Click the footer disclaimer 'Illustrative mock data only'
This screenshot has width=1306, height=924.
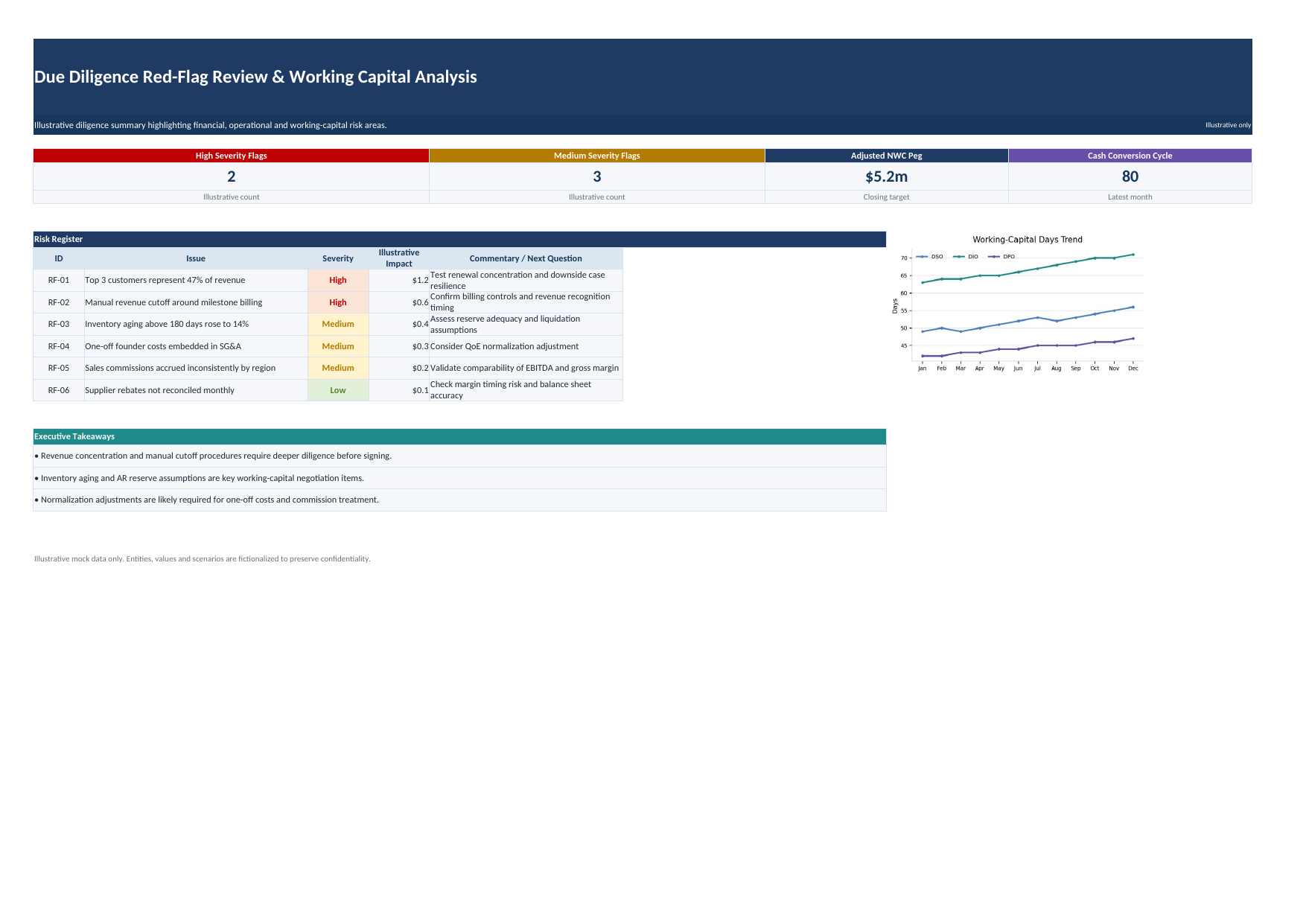202,558
